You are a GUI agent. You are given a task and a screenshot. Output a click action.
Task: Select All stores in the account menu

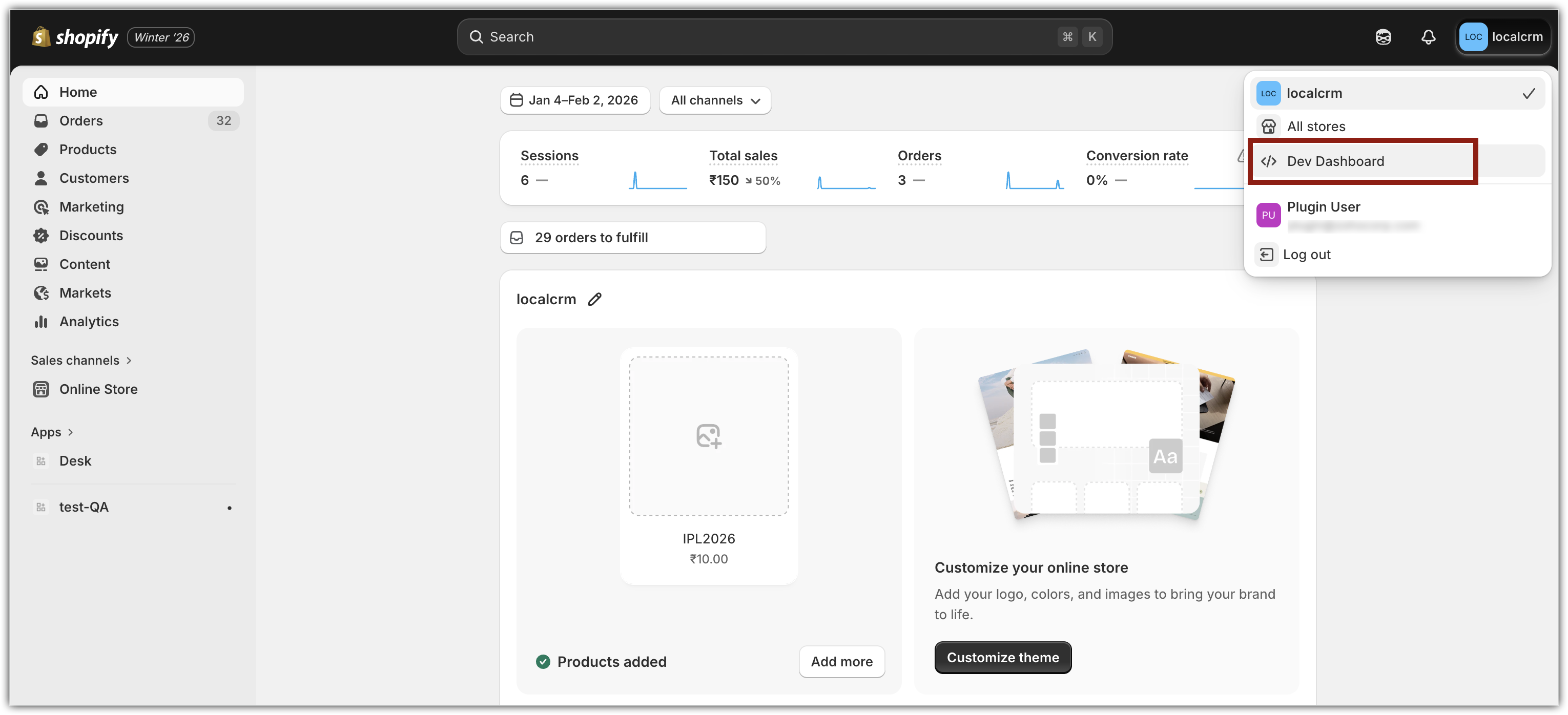[1397, 127]
